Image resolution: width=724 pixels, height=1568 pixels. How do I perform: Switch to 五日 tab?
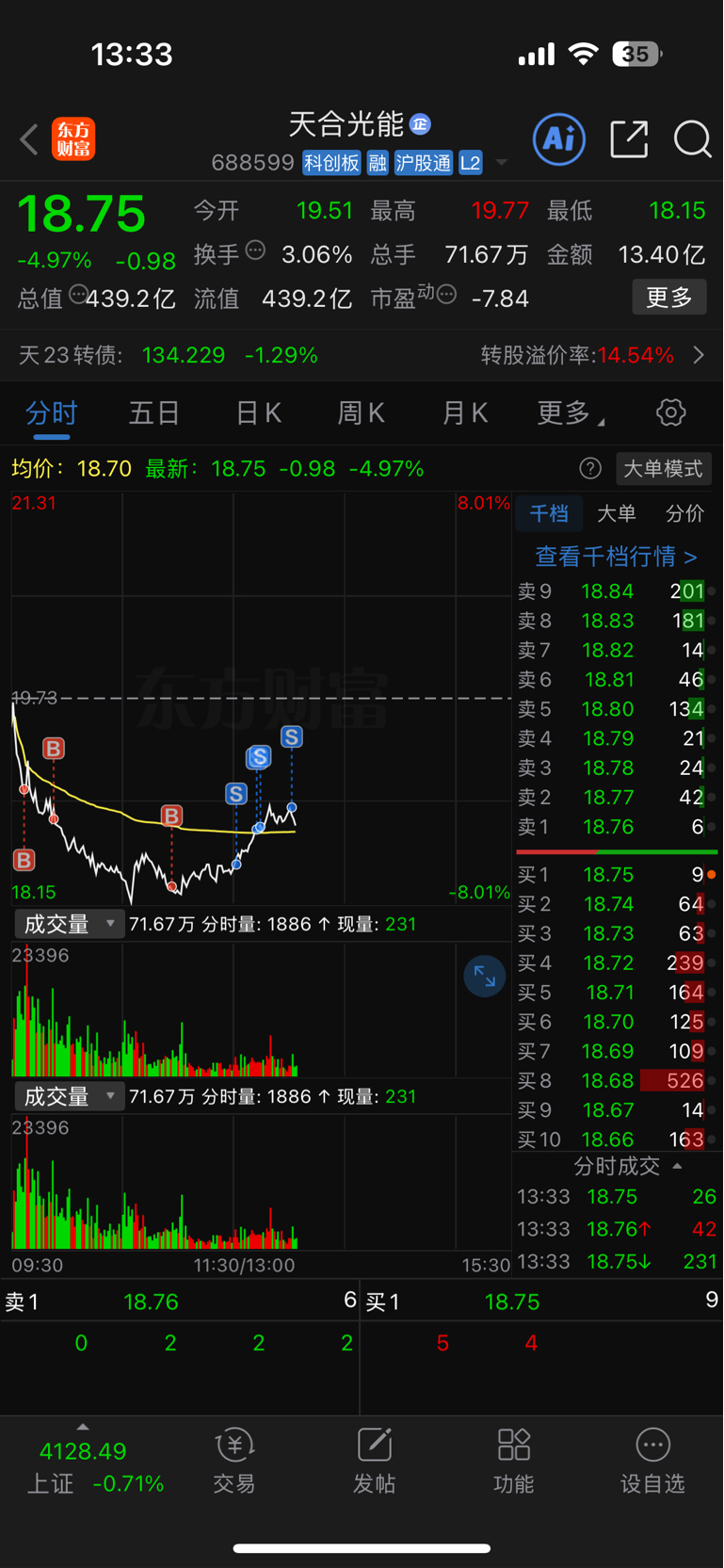click(154, 412)
